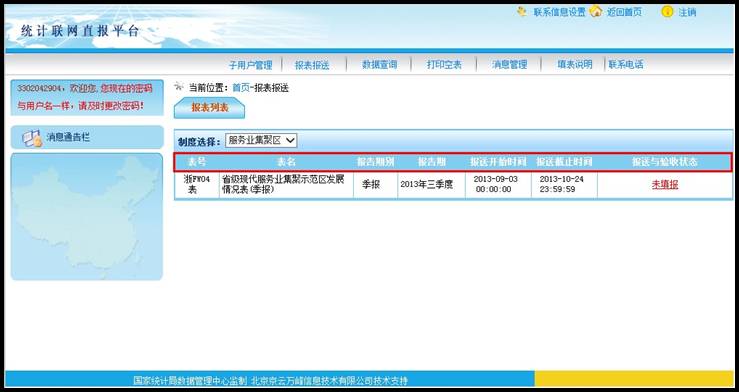This screenshot has width=739, height=392.
Task: Click 联系电话 in the navigation bar
Action: [x=626, y=65]
